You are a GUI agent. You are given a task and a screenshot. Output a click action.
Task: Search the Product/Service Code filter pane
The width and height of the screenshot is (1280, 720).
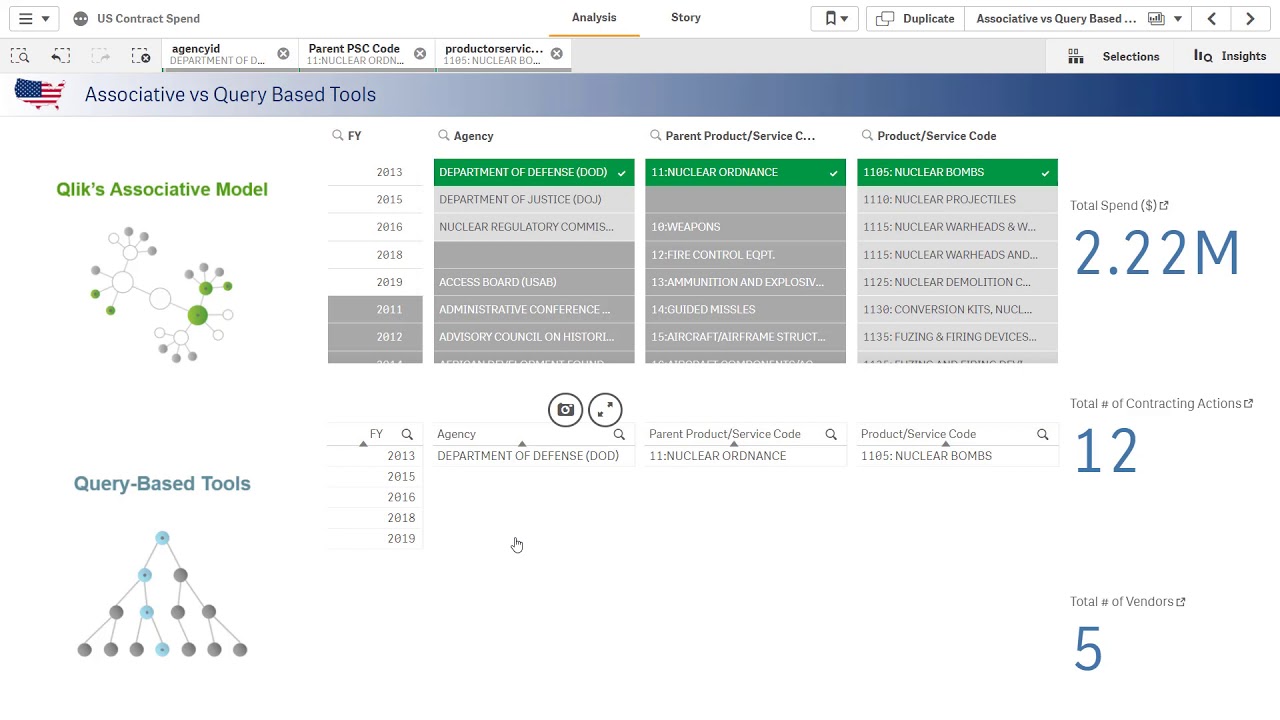[868, 135]
